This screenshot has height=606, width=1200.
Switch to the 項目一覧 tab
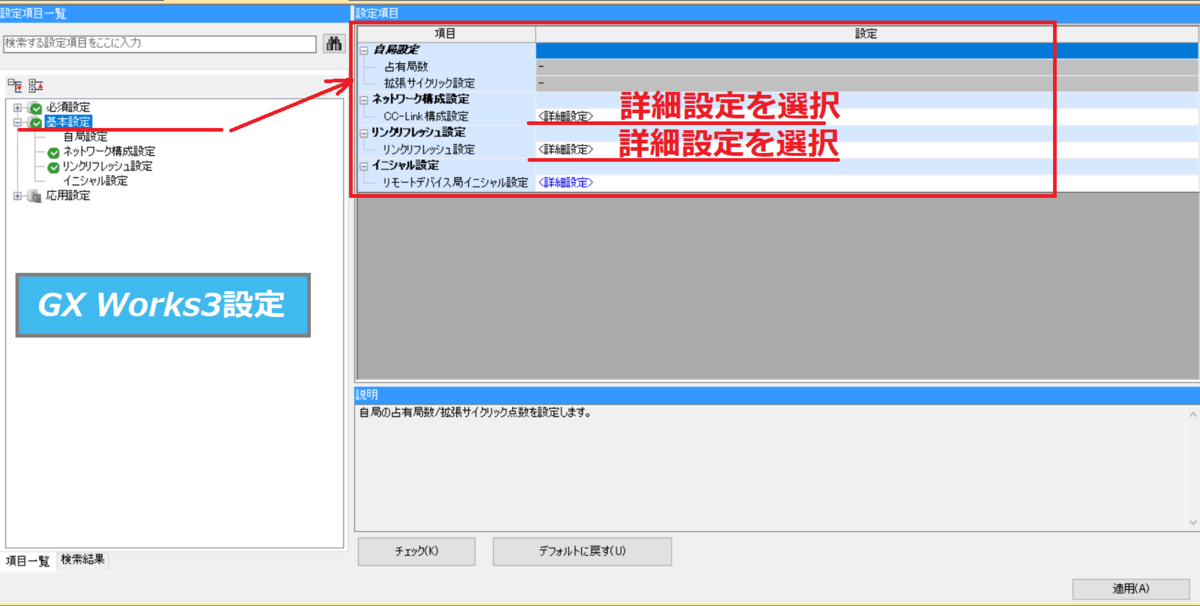pyautogui.click(x=27, y=561)
